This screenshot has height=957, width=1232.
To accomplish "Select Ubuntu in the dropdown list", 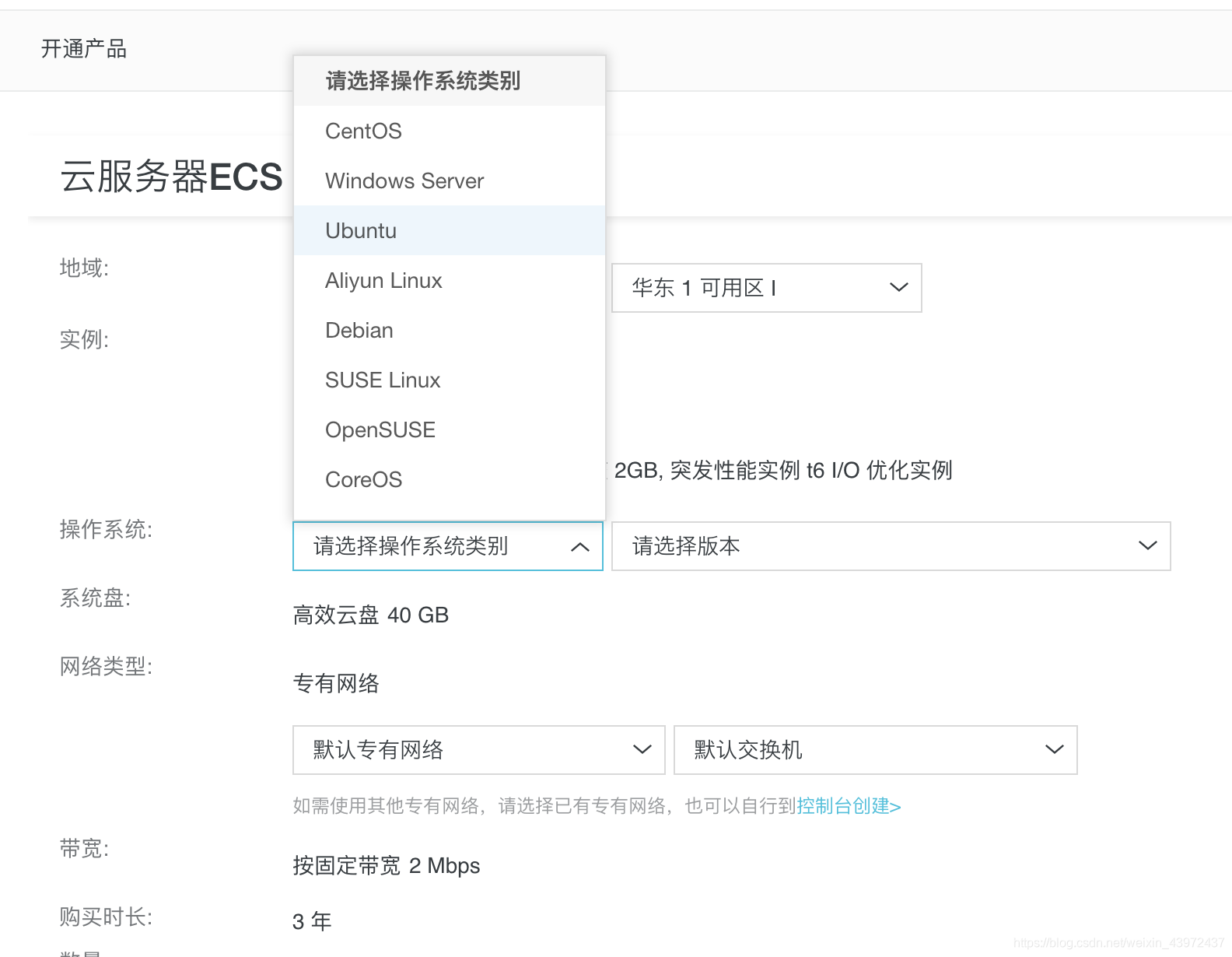I will tap(449, 230).
